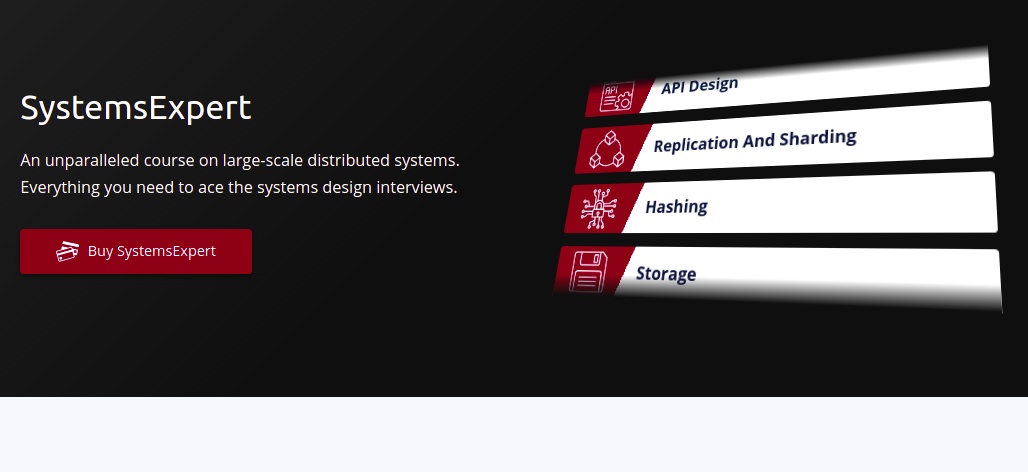The image size is (1028, 472).
Task: Click the Buy SystemsExpert button
Action: (136, 252)
